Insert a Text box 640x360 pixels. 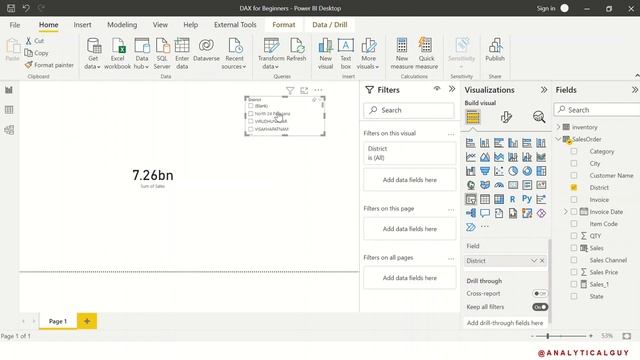point(346,53)
